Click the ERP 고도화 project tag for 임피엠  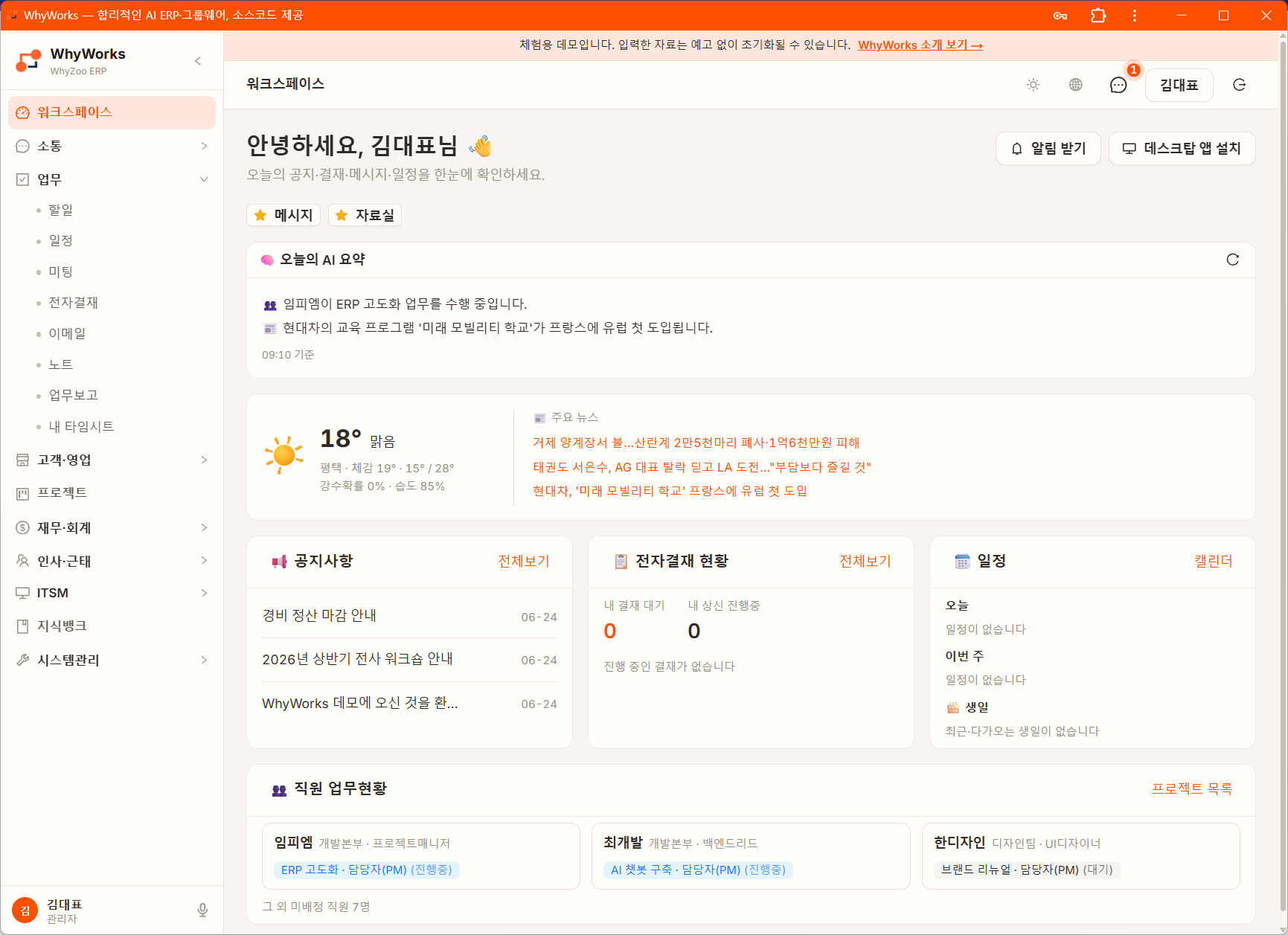(367, 870)
